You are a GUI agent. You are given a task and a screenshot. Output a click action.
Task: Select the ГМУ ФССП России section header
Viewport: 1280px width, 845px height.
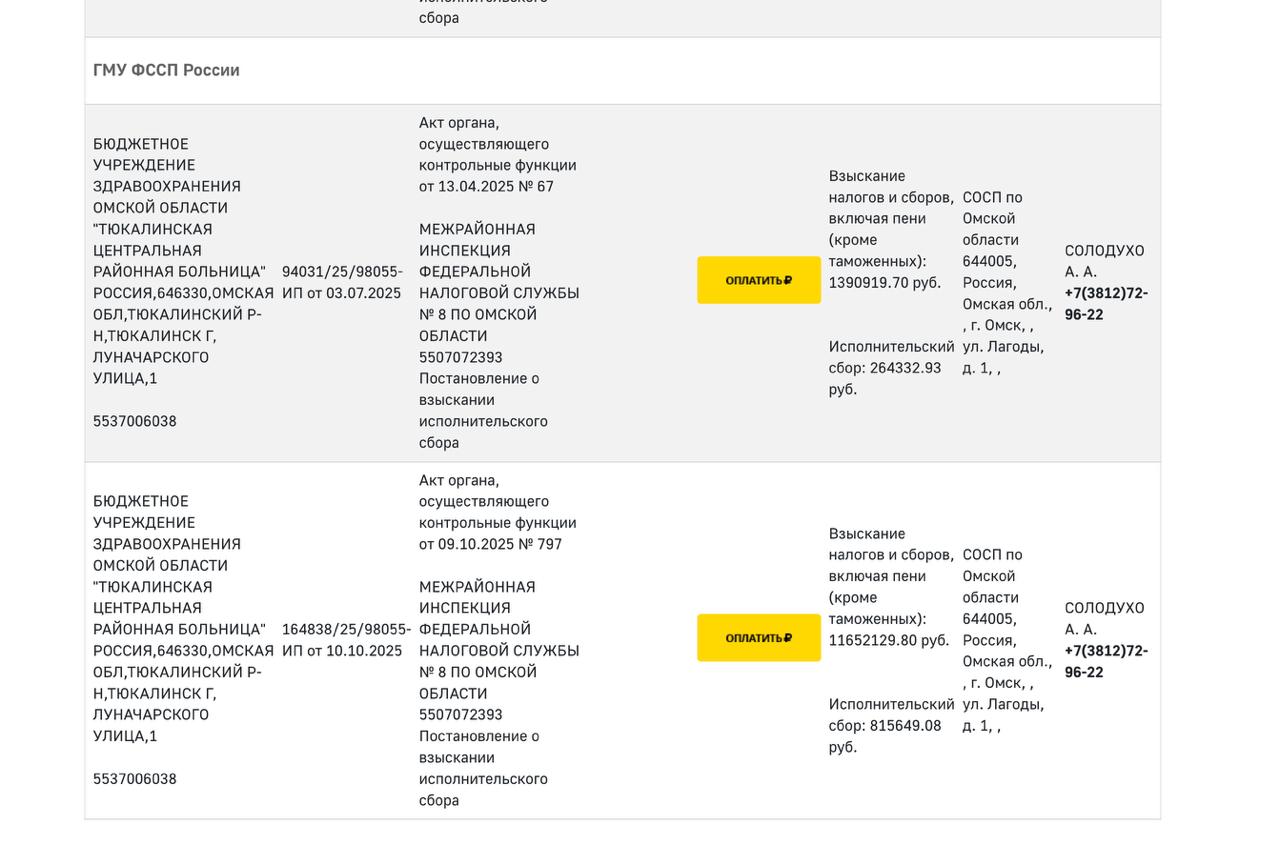[166, 70]
